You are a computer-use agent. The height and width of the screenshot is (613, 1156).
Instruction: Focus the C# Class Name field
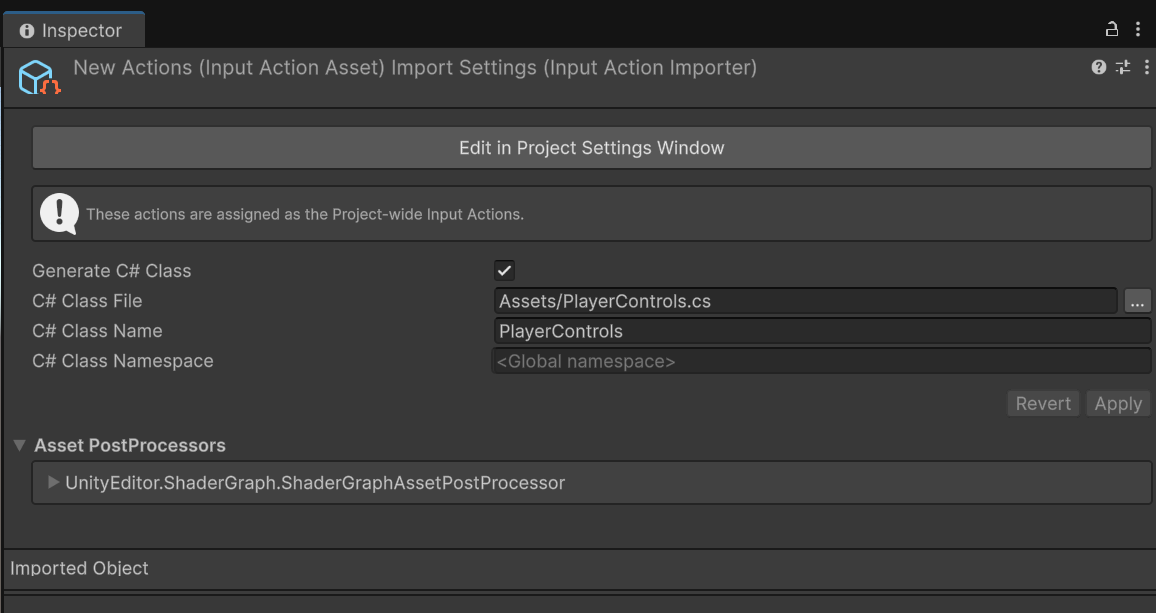(821, 331)
